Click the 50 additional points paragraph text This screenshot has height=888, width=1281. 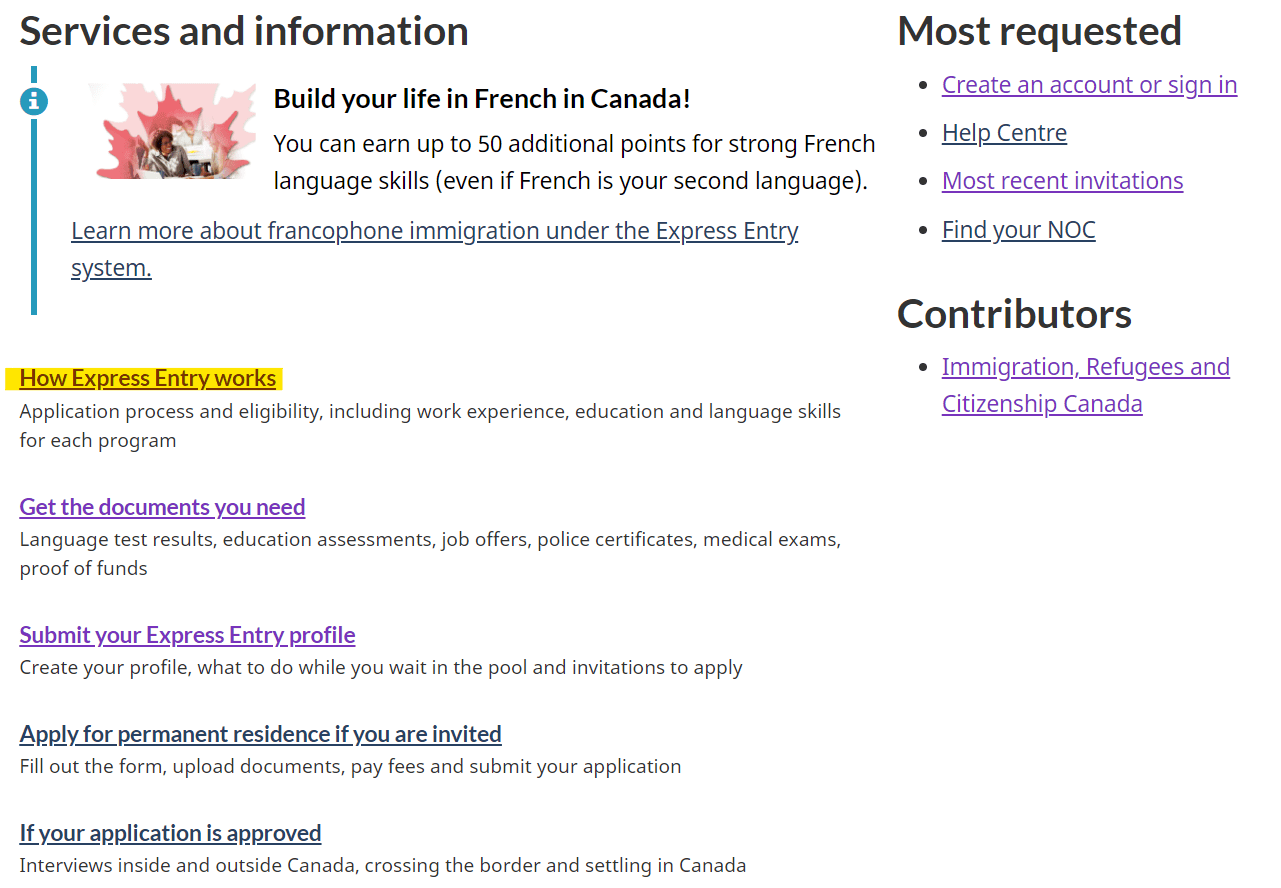[x=574, y=163]
